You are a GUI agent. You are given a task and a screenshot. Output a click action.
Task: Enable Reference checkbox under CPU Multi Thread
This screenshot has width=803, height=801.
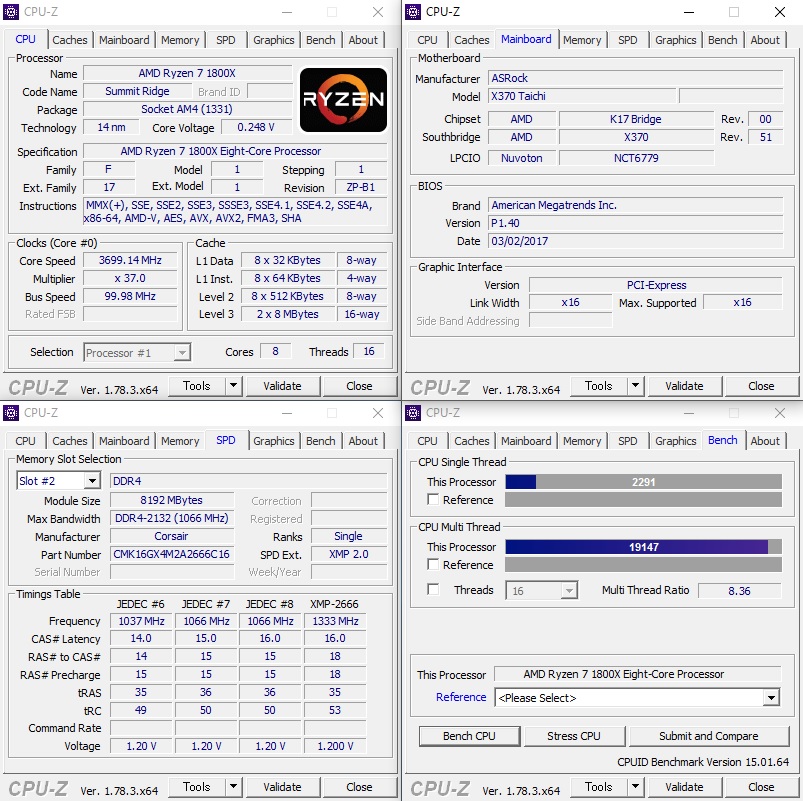pos(433,564)
